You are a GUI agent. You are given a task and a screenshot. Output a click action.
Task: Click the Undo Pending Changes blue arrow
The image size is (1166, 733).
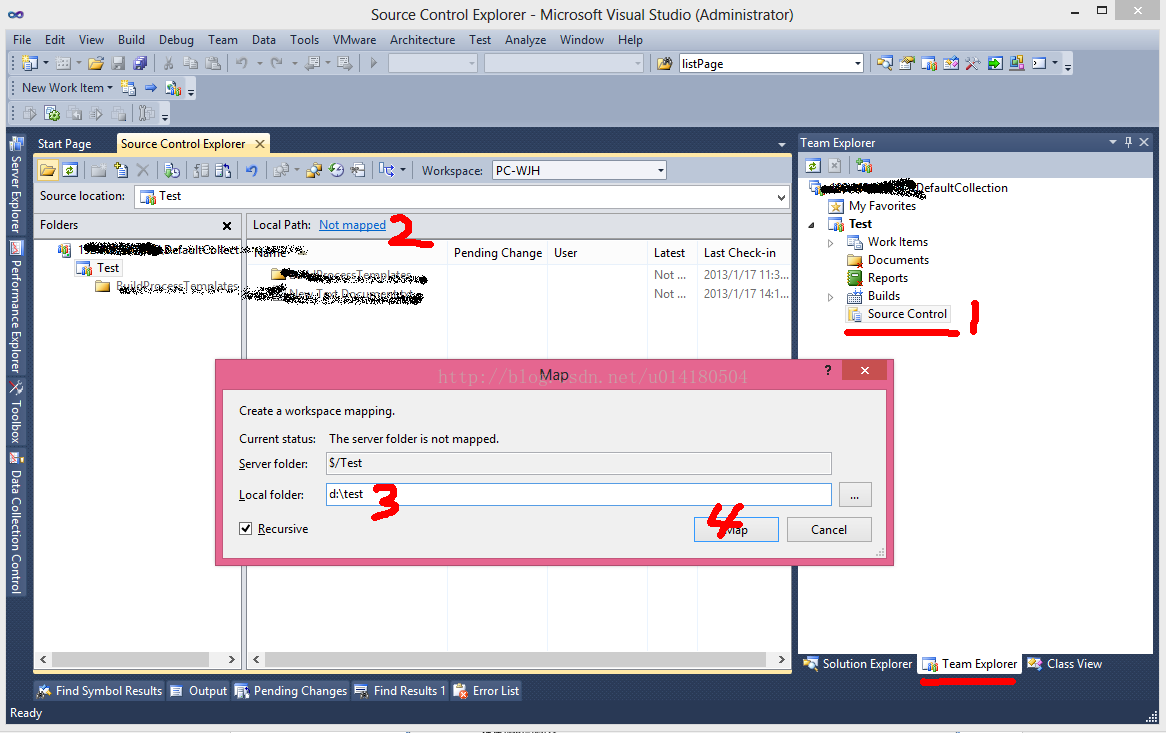coord(251,170)
